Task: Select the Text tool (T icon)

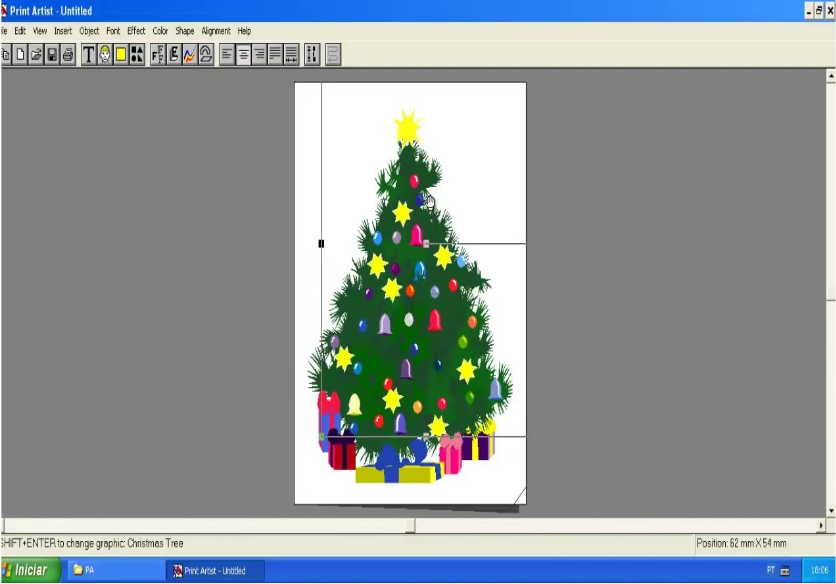Action: [89, 54]
